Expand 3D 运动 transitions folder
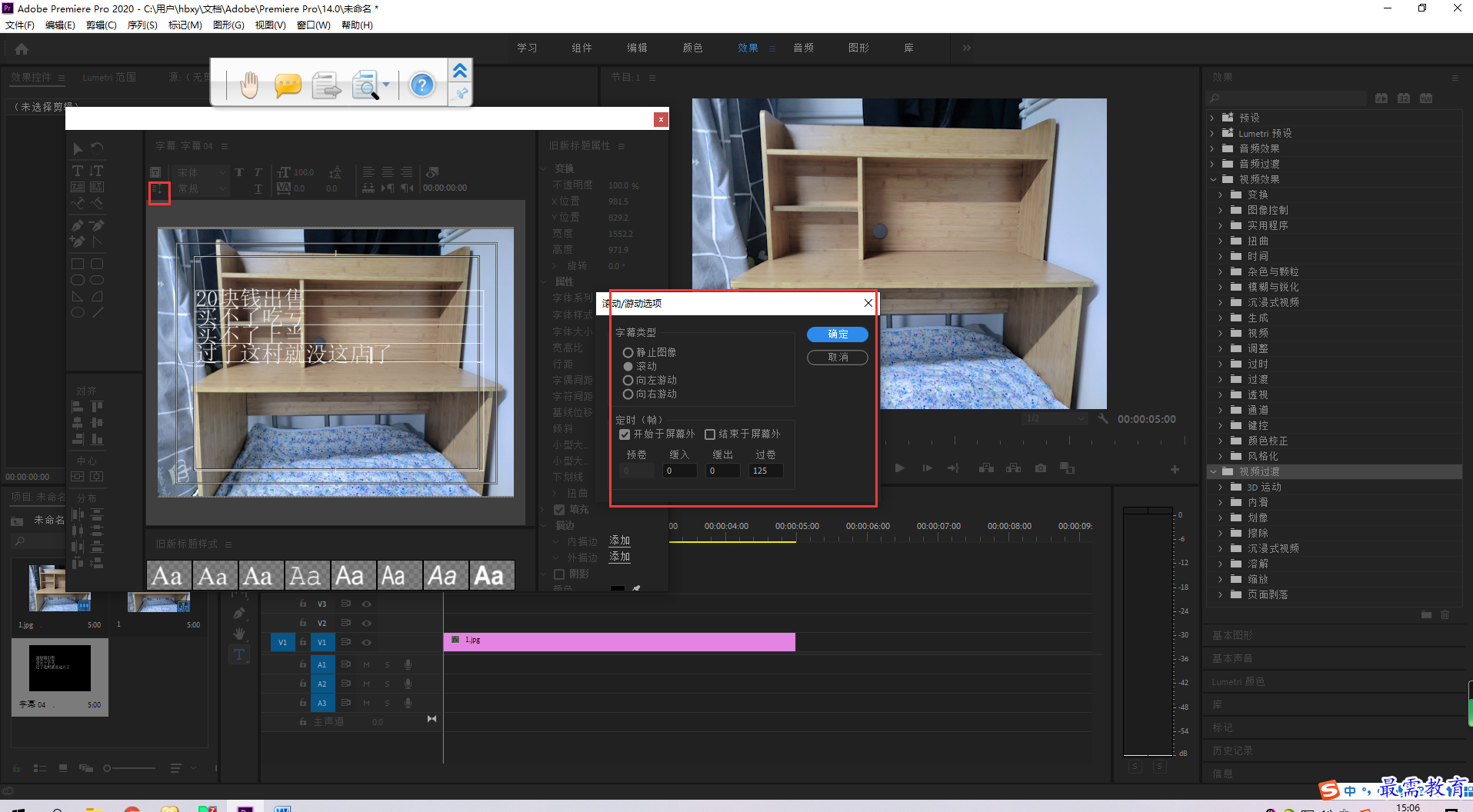Viewport: 1473px width, 812px height. click(x=1220, y=487)
